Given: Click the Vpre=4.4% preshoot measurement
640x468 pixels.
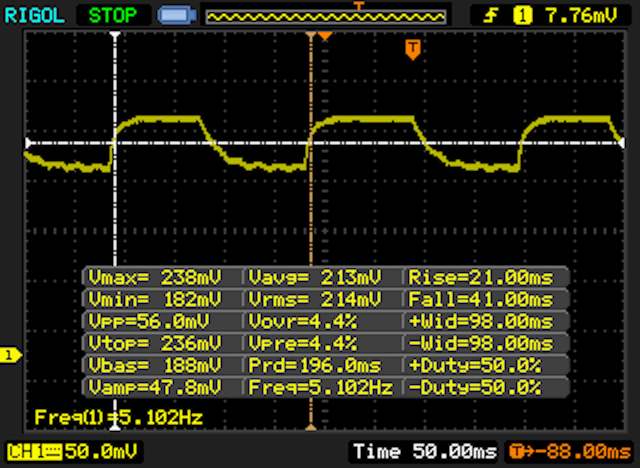Looking at the screenshot, I should click(302, 344).
